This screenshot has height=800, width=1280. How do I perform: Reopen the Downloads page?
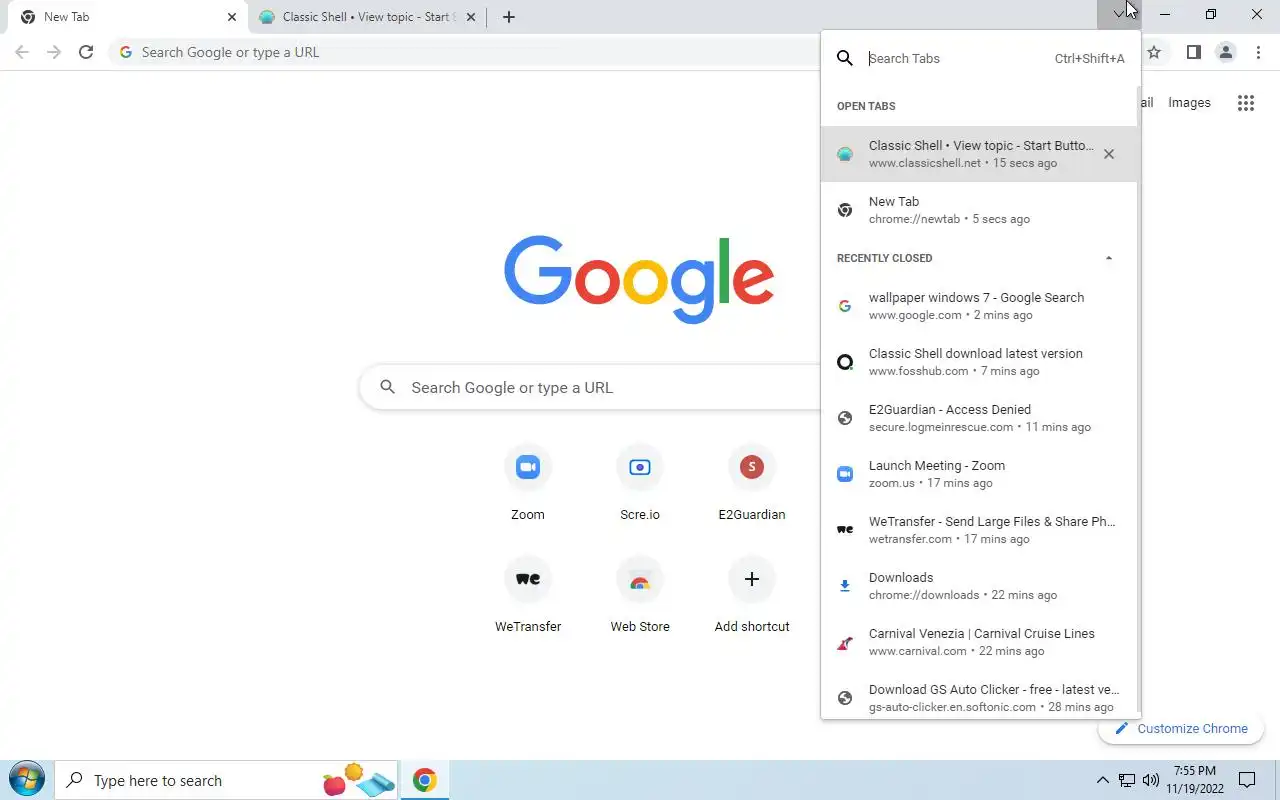point(979,586)
